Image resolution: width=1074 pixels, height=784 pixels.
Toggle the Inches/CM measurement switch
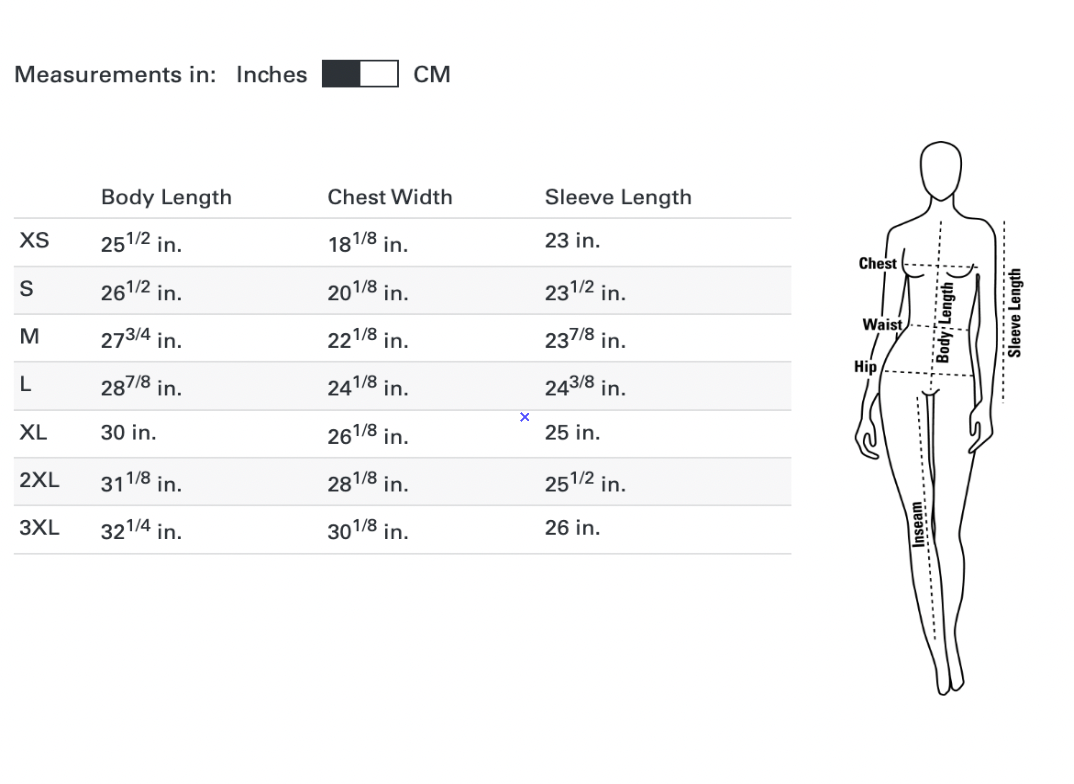coord(360,74)
